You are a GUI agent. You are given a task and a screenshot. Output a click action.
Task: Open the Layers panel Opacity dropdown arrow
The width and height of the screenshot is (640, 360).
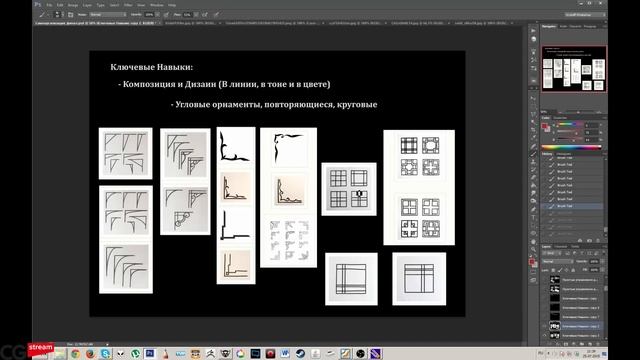[x=602, y=261]
